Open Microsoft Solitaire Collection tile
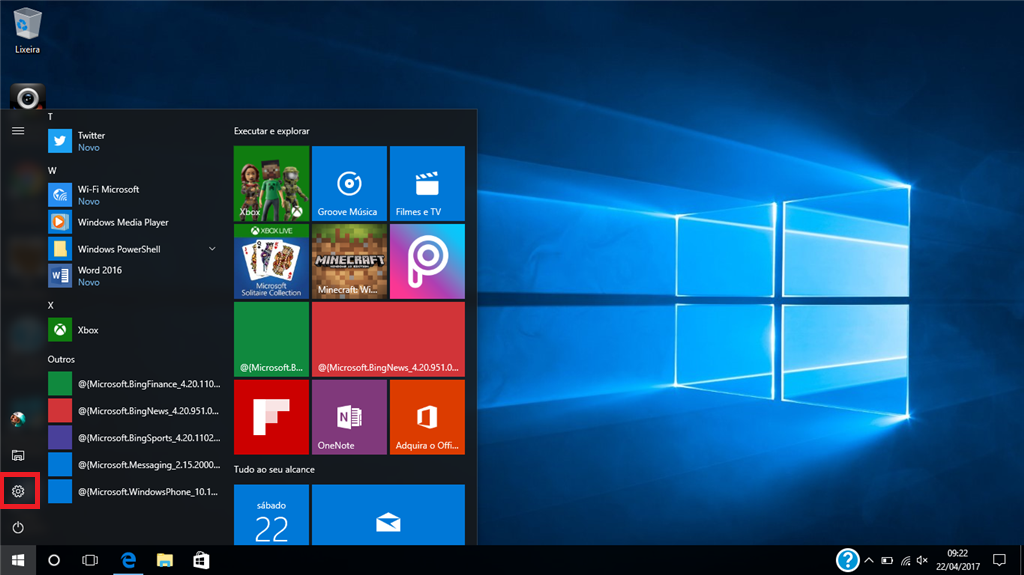Screen dimensions: 1024x575 (272, 261)
